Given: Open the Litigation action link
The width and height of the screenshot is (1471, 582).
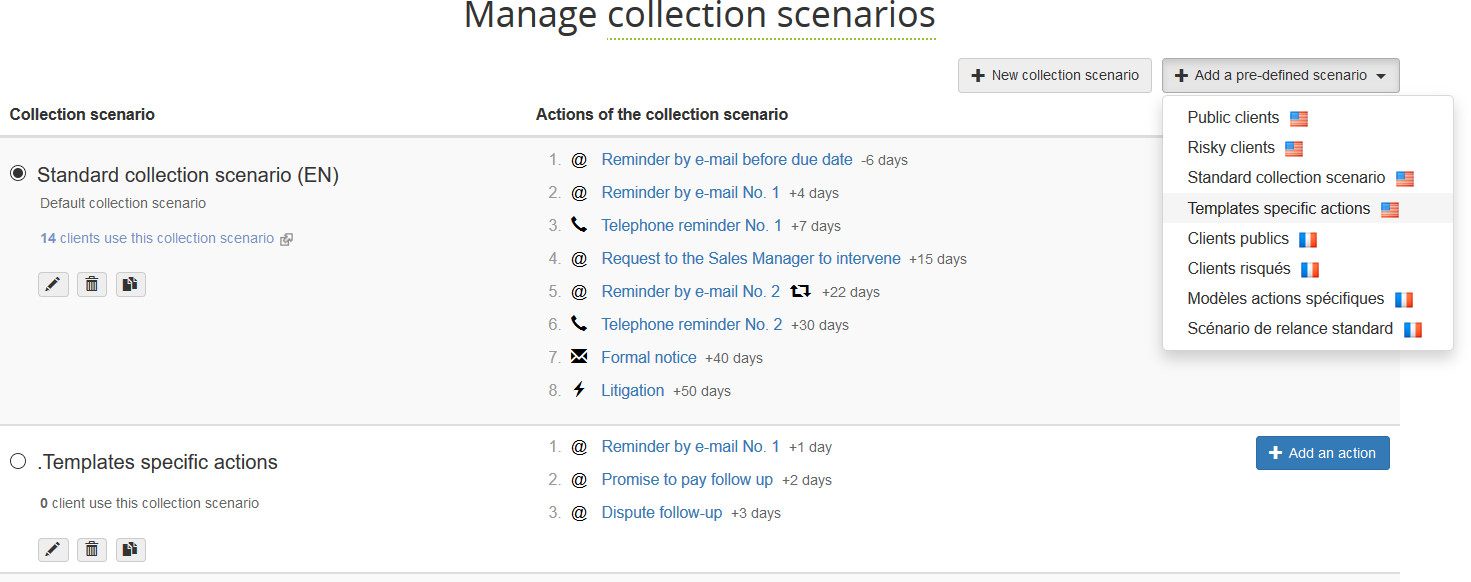Looking at the screenshot, I should pyautogui.click(x=632, y=391).
